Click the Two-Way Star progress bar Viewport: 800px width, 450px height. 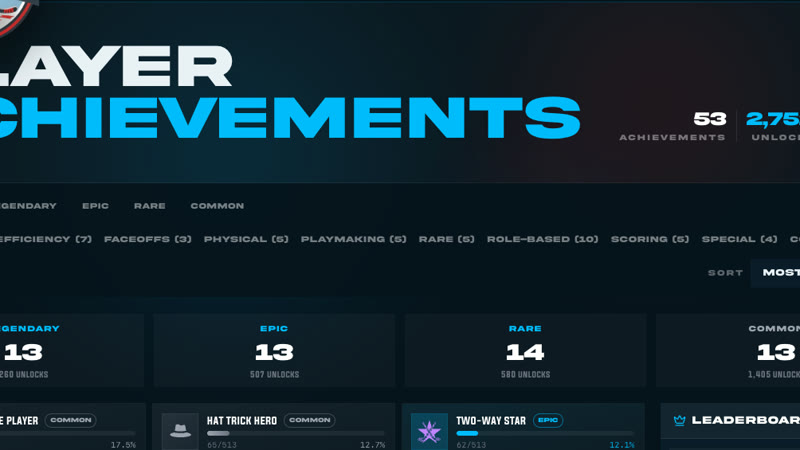[545, 433]
